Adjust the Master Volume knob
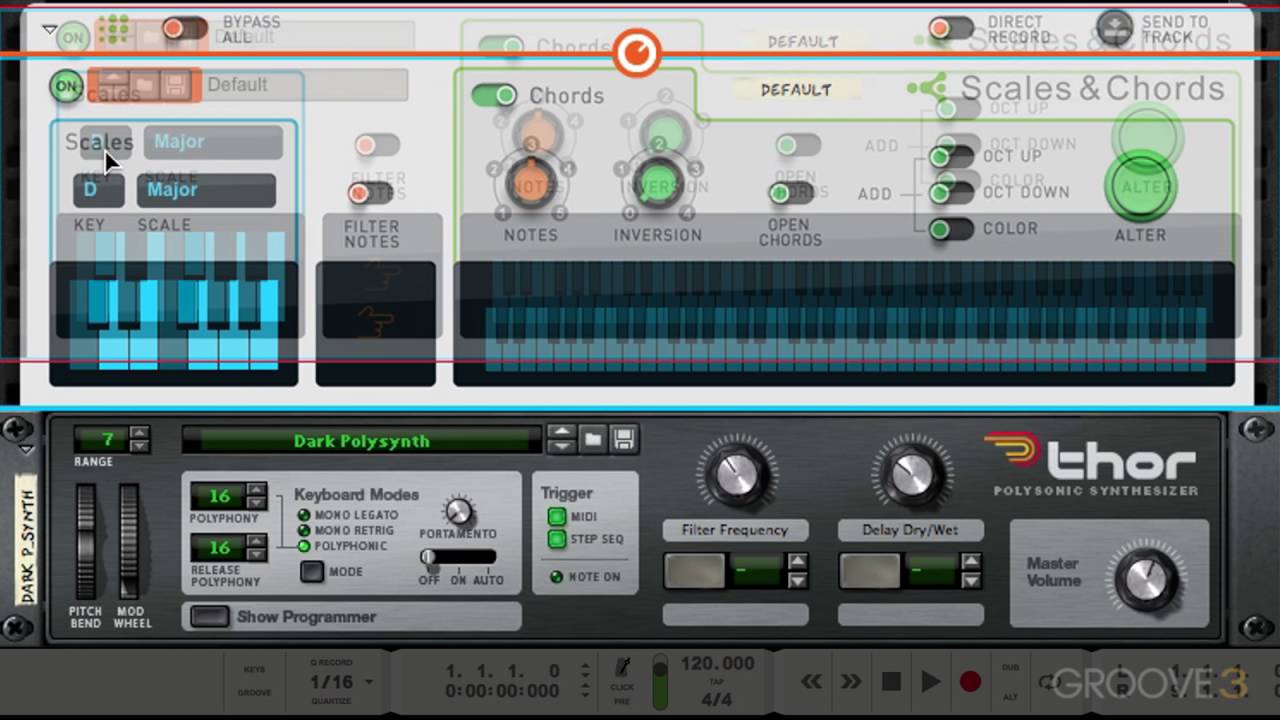This screenshot has height=720, width=1280. pyautogui.click(x=1147, y=580)
